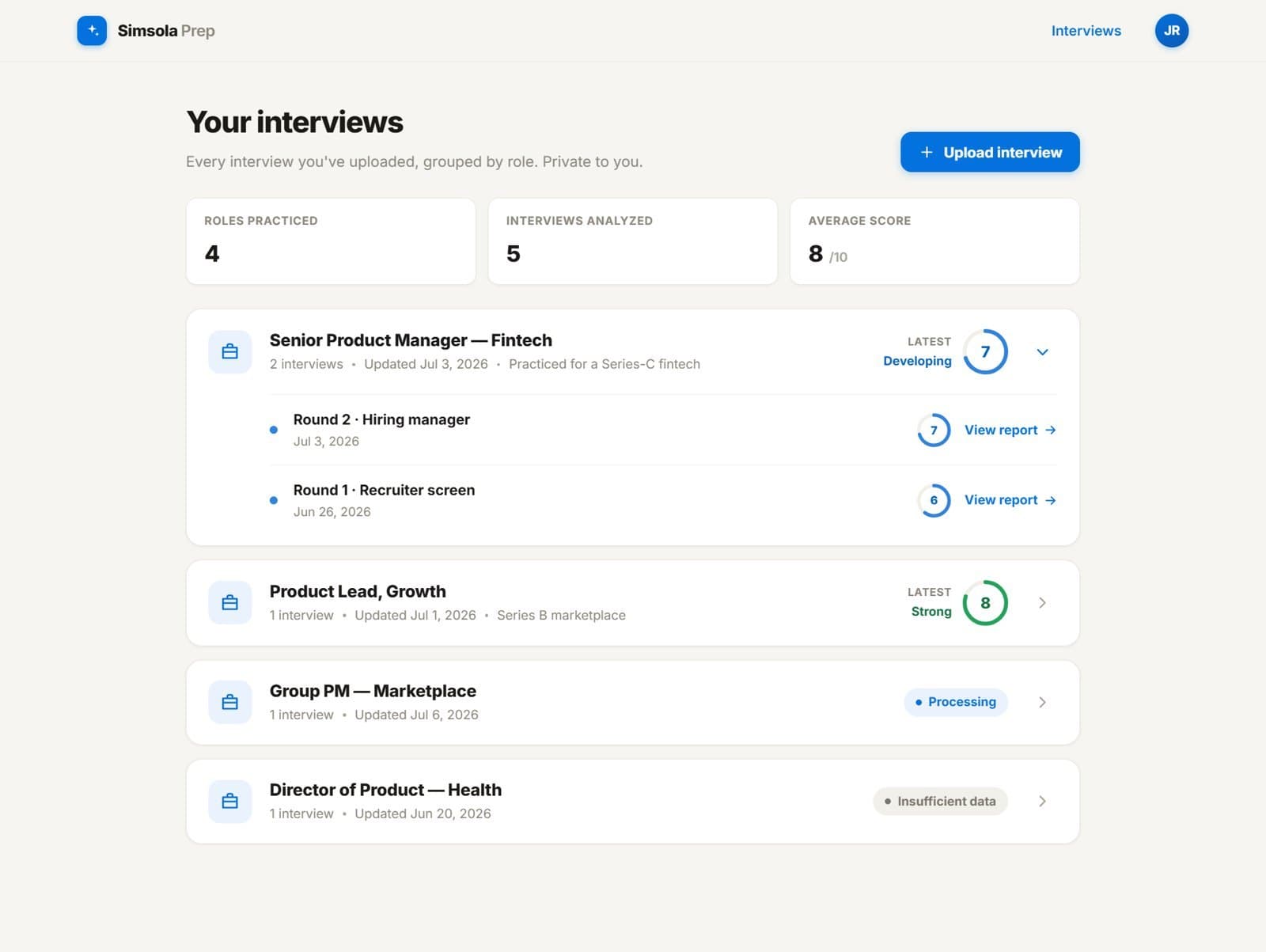Screen dimensions: 1266x952
Task: Click briefcase icon for Director of Product — Health
Action: point(230,801)
